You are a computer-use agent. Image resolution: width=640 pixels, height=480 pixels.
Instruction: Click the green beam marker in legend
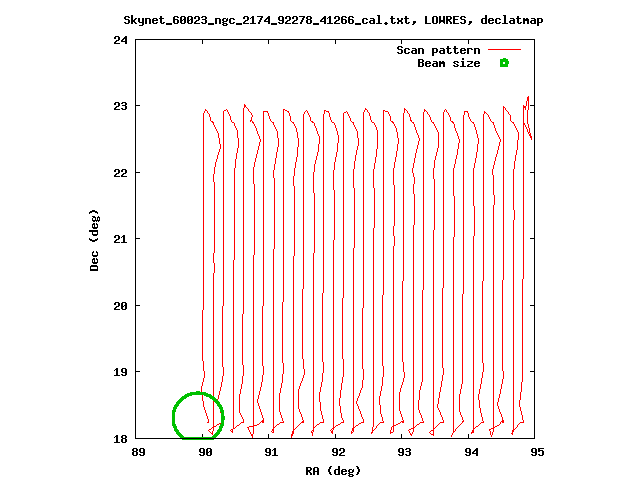click(504, 63)
